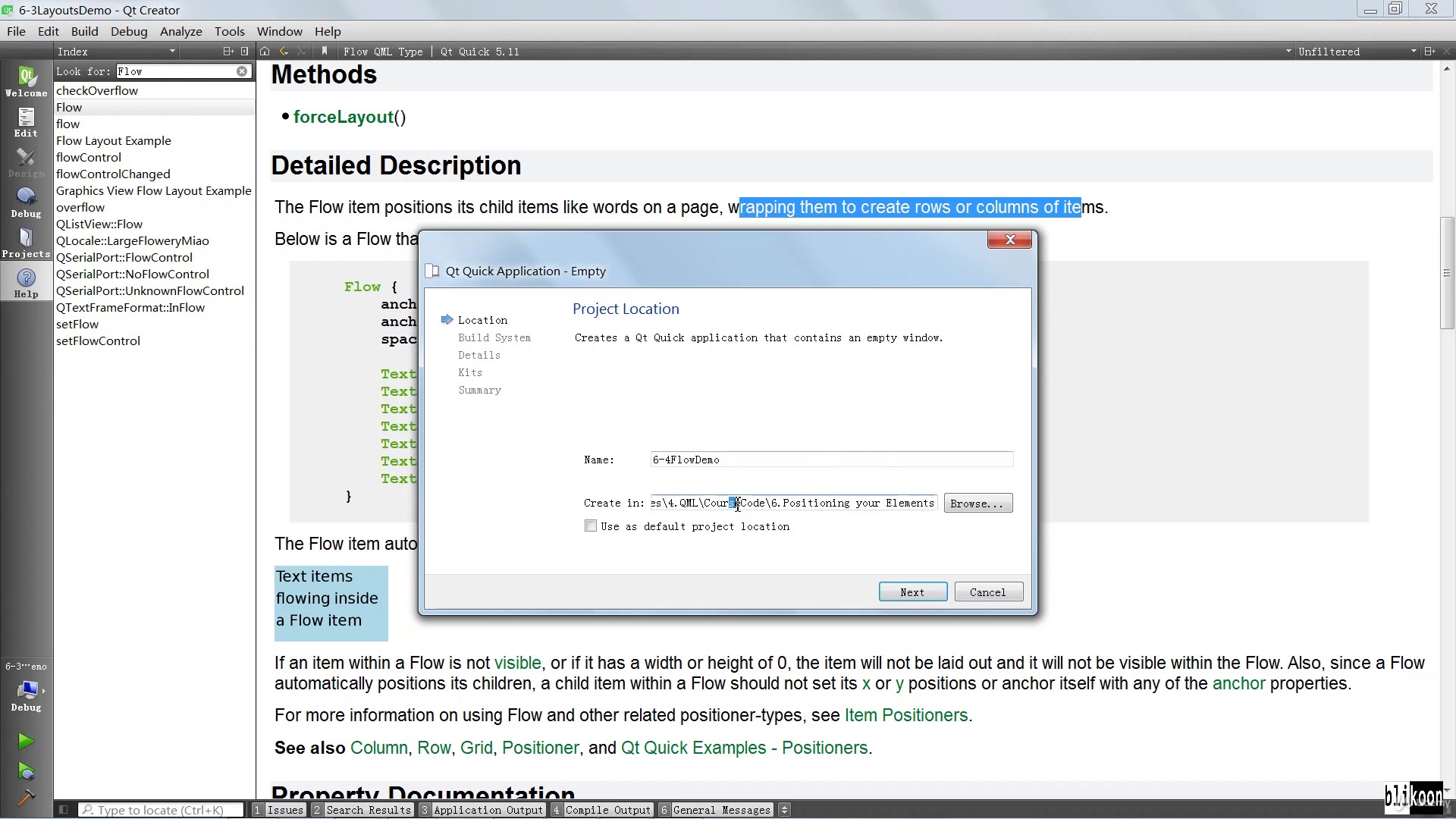The image size is (1456, 819).
Task: Close the Index sidebar panel
Action: pos(244,52)
